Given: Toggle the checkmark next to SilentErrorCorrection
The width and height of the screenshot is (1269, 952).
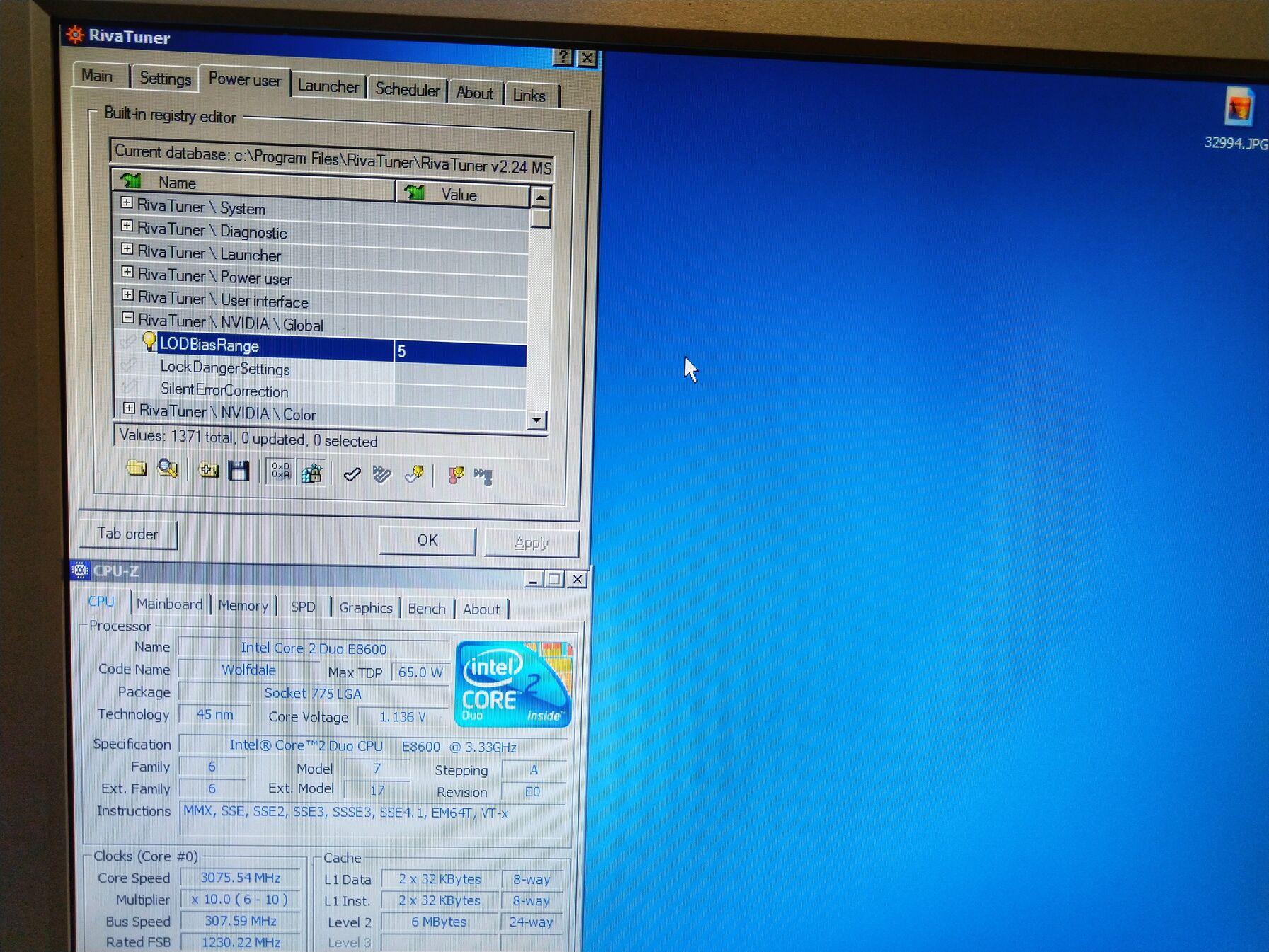Looking at the screenshot, I should [130, 387].
